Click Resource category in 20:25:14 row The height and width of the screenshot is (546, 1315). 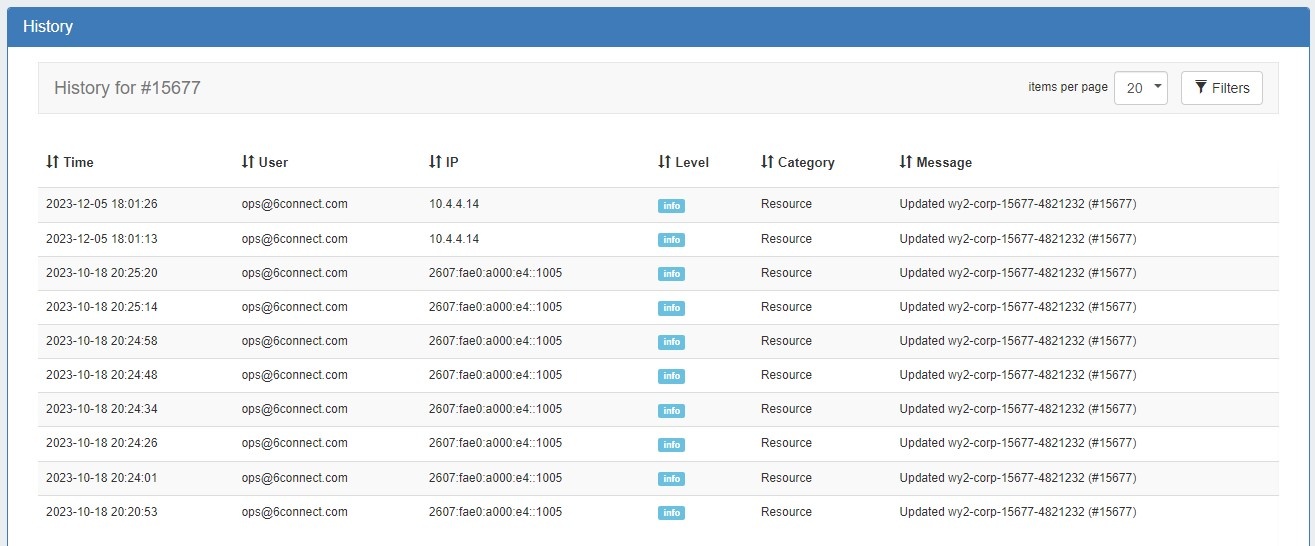[x=786, y=307]
